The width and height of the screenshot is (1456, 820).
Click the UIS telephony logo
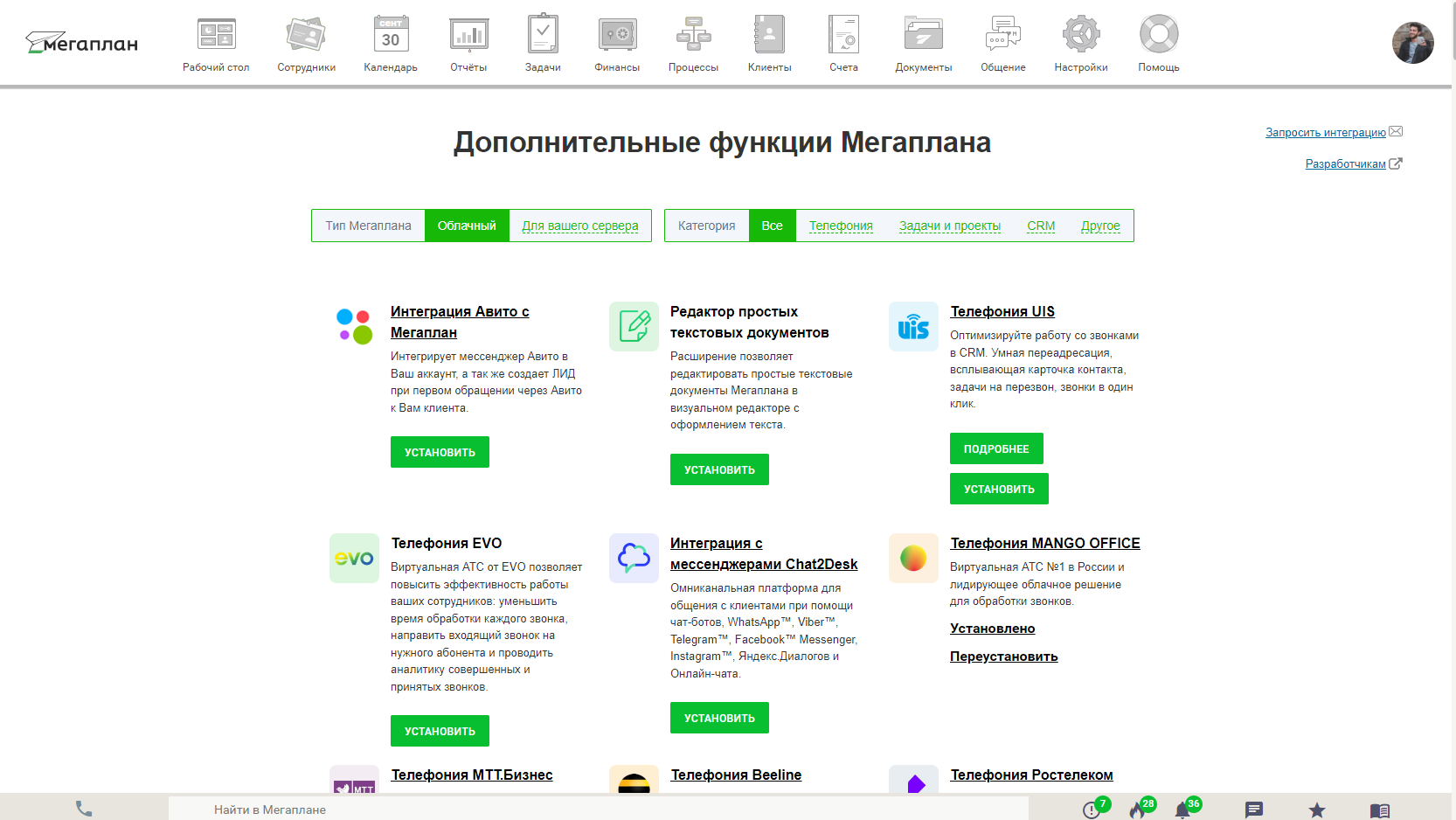click(x=913, y=326)
